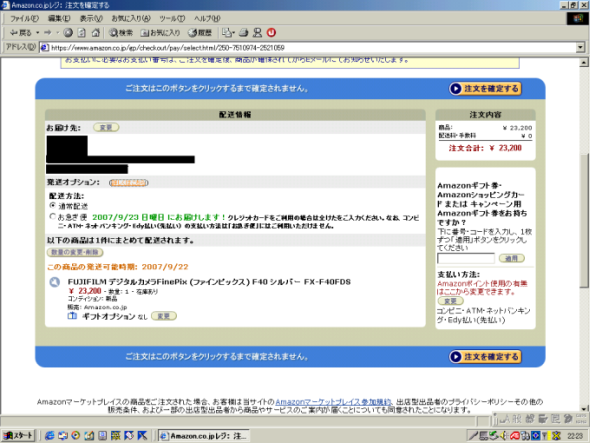Click the vertical scrollbar up arrow
590x443 pixels.
[x=584, y=62]
